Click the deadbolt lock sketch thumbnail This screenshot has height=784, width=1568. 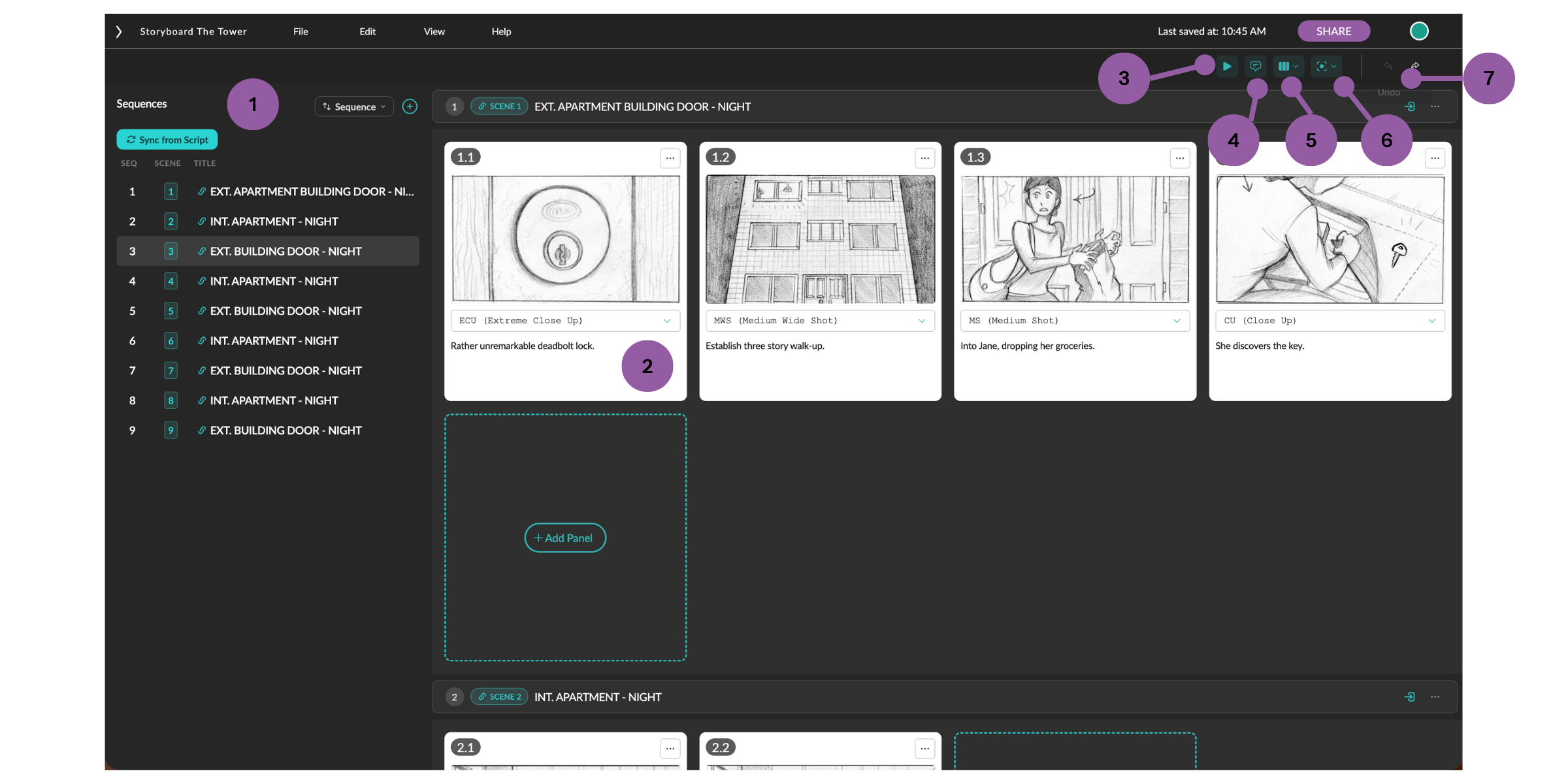565,239
